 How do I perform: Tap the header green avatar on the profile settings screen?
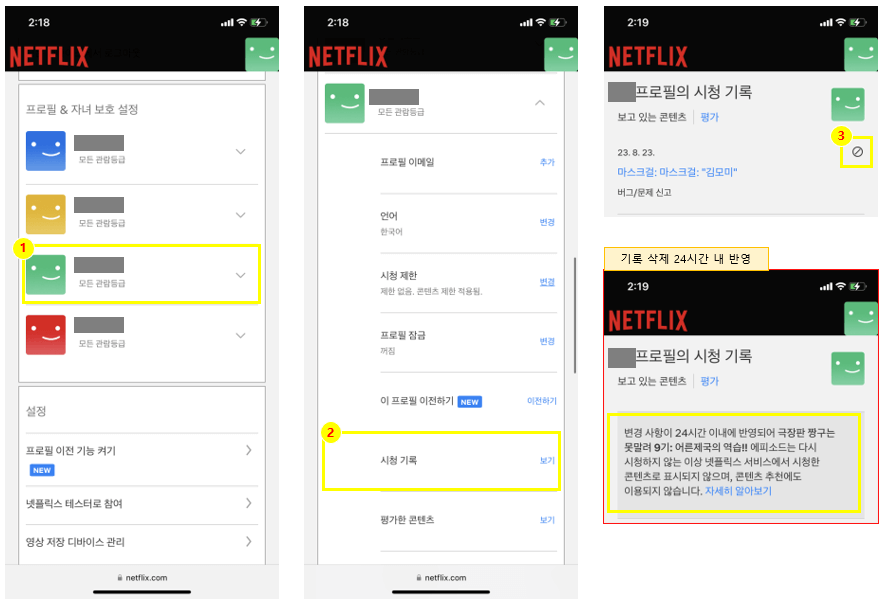pyautogui.click(x=561, y=54)
